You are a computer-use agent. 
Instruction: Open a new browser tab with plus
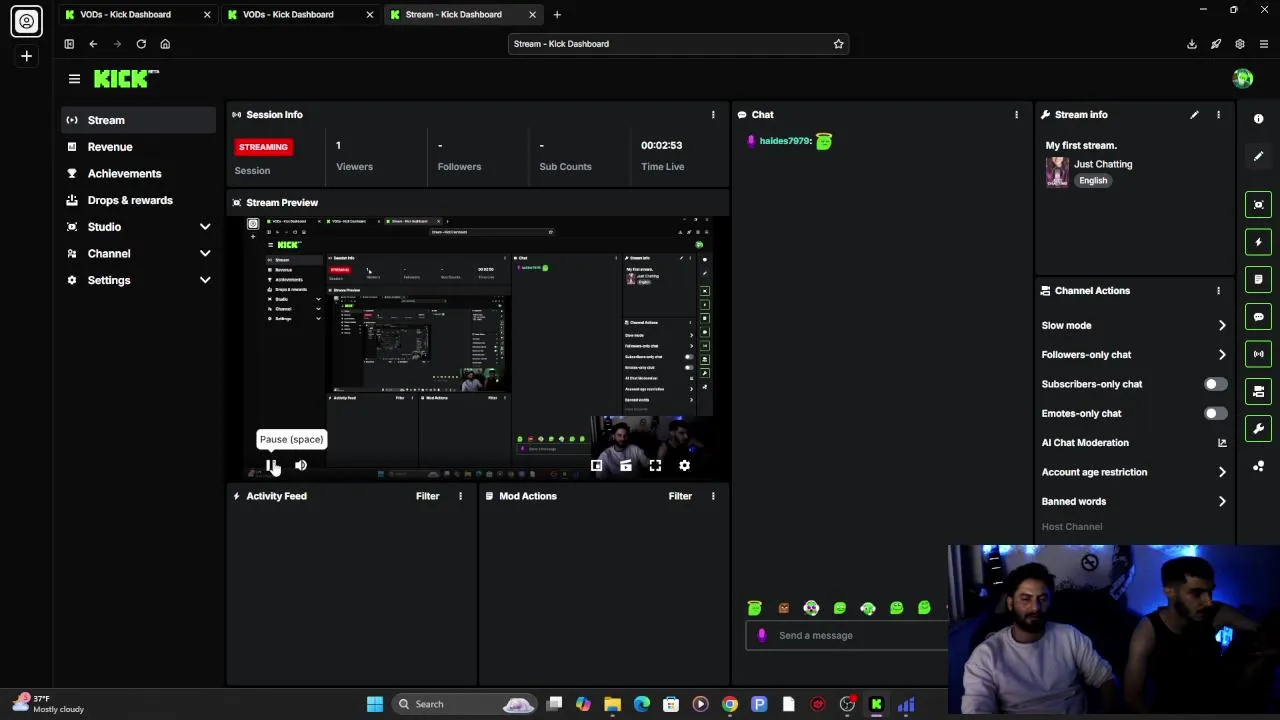[557, 14]
